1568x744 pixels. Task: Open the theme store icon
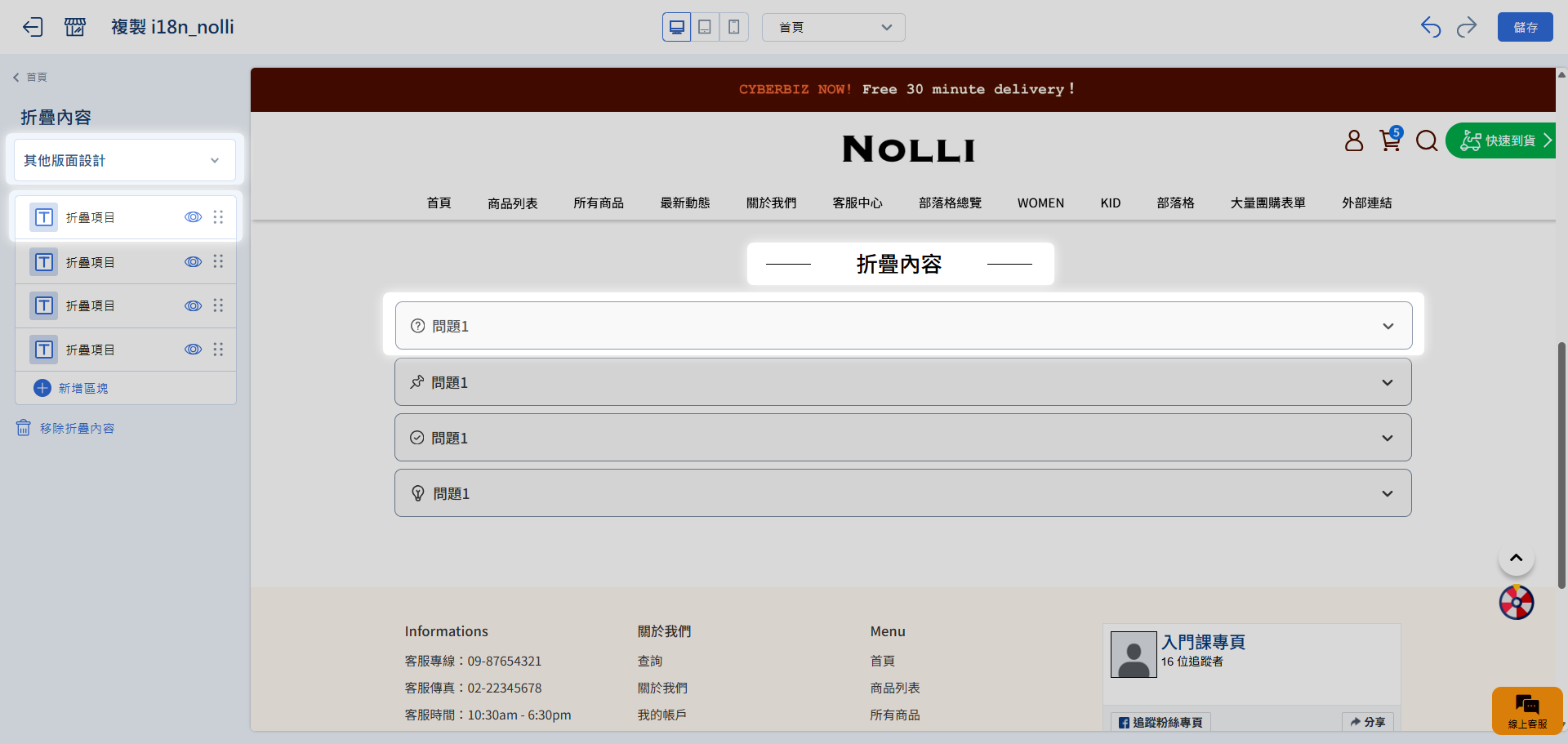(x=75, y=27)
